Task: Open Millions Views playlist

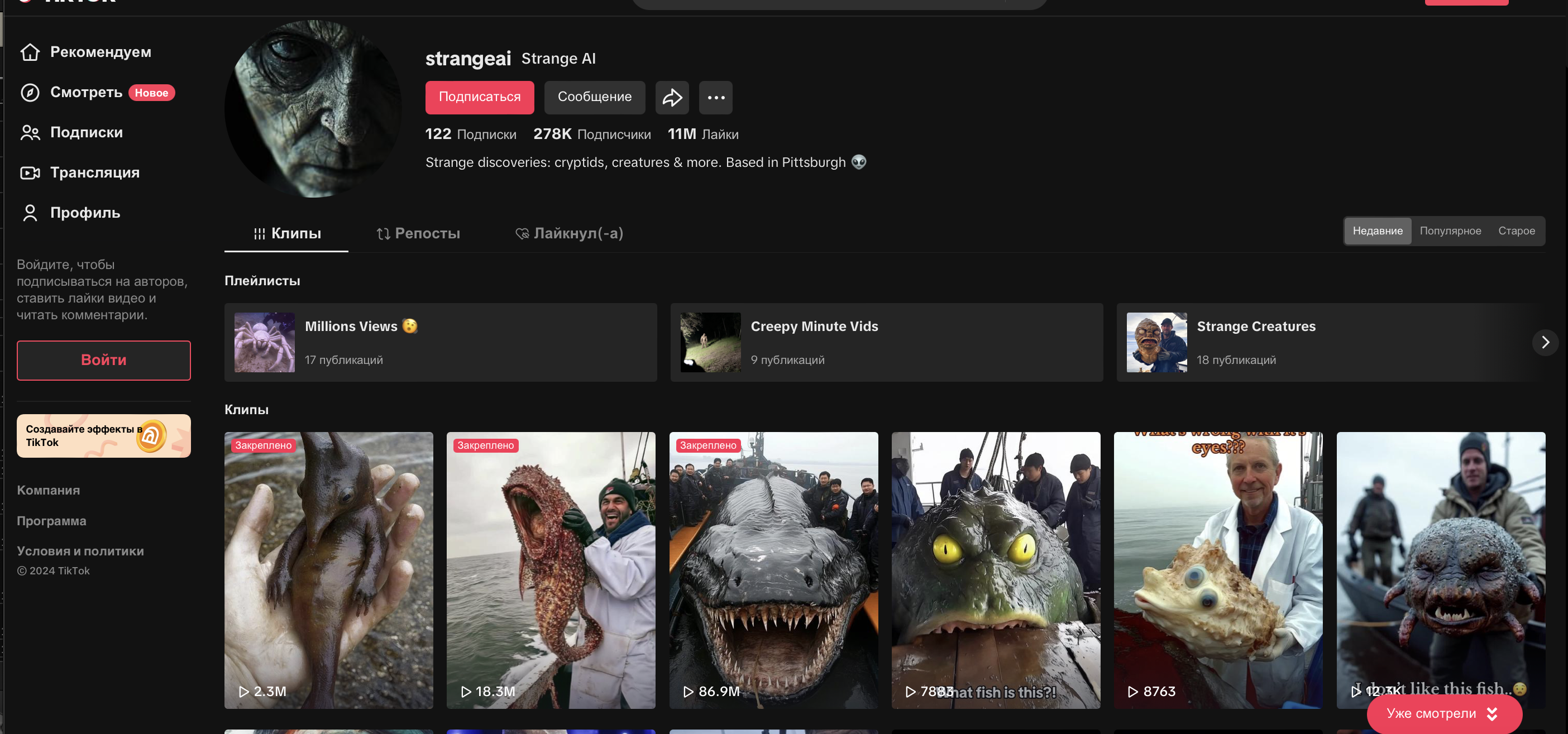Action: [441, 343]
